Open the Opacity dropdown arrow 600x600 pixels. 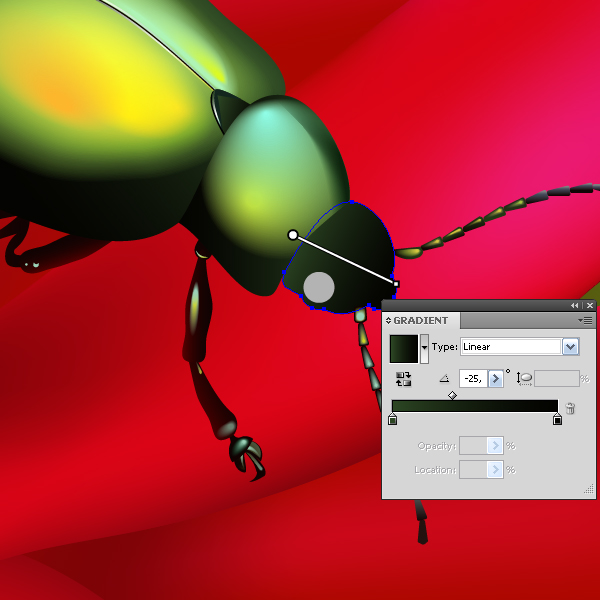point(495,446)
